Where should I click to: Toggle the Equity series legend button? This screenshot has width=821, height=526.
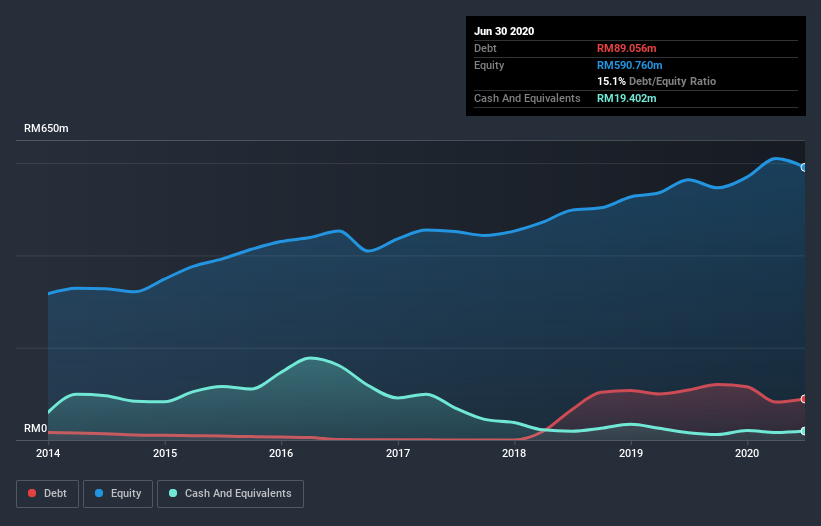click(118, 494)
